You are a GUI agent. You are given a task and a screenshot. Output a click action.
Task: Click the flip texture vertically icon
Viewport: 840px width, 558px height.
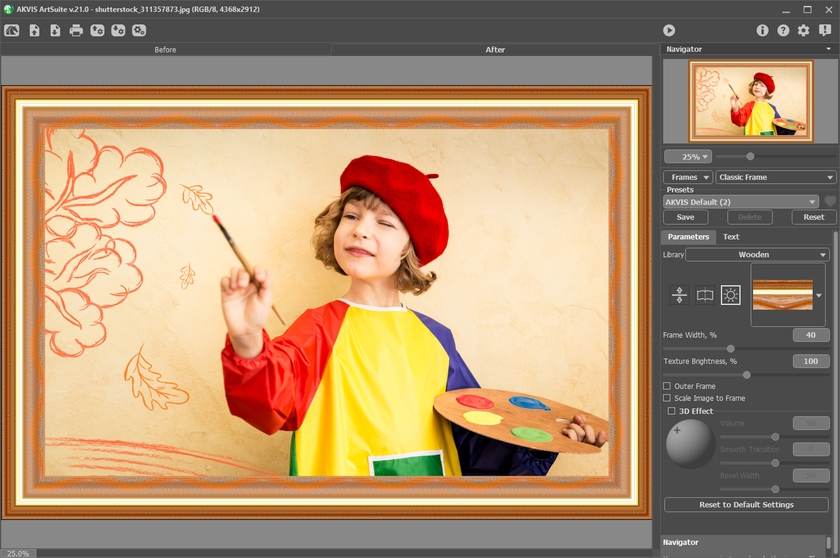click(x=680, y=295)
